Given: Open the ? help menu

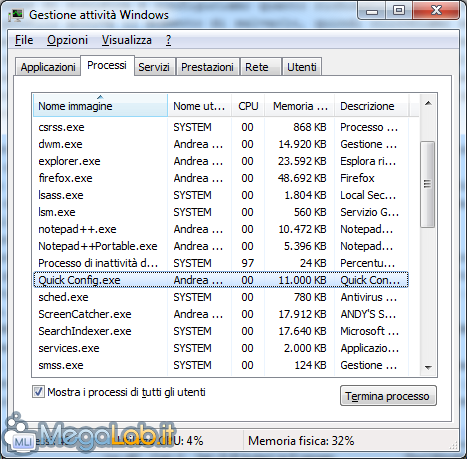Looking at the screenshot, I should (x=168, y=40).
